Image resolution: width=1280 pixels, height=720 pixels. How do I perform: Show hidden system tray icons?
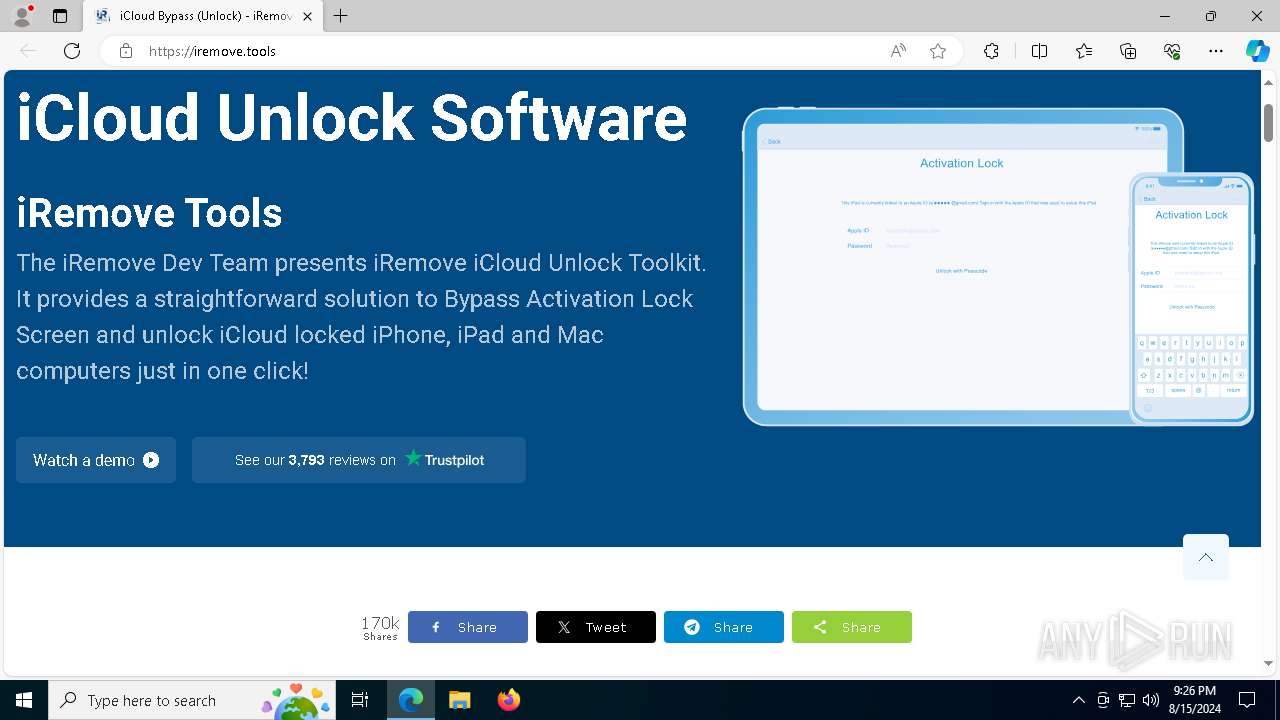point(1078,700)
